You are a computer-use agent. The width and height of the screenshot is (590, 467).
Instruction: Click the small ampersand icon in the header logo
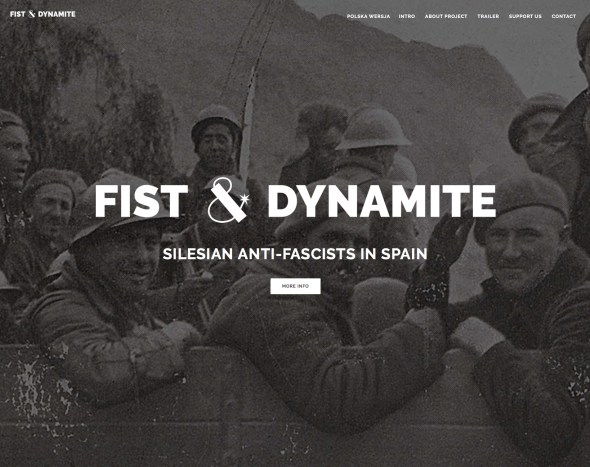pyautogui.click(x=32, y=14)
